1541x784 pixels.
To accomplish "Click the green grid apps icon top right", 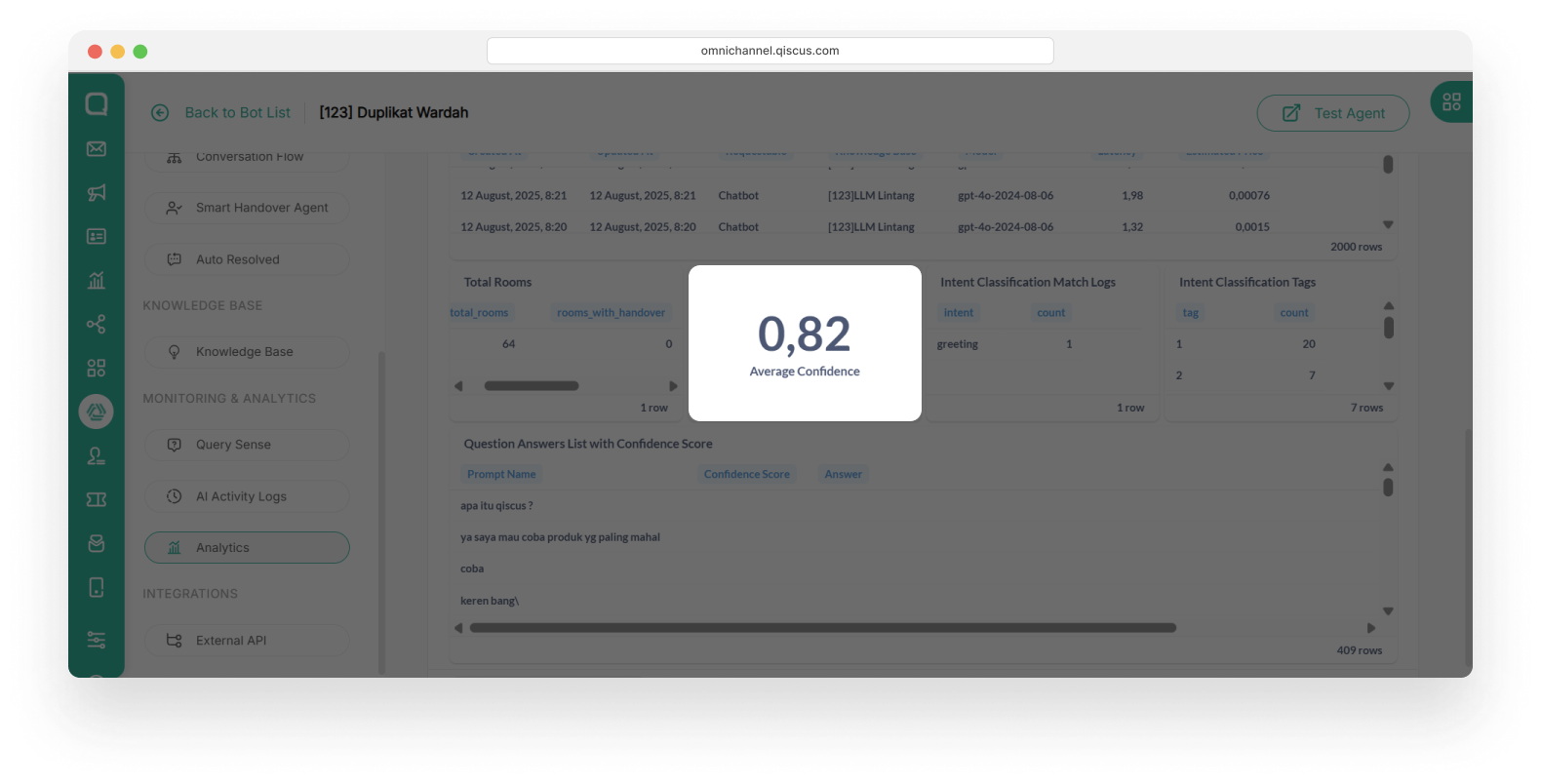I will click(x=1451, y=102).
